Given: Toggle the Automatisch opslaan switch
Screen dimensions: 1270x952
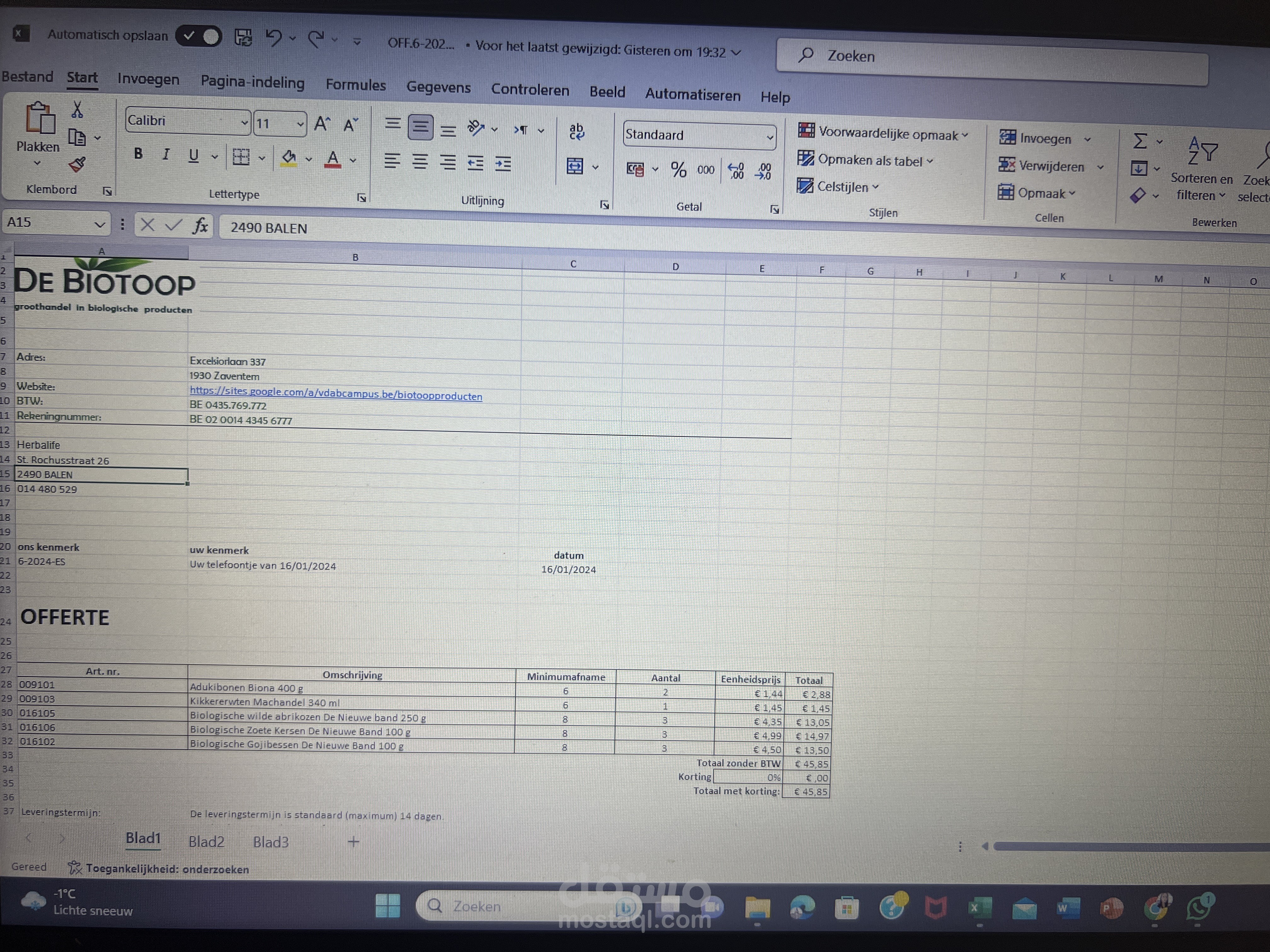Looking at the screenshot, I should click(x=199, y=36).
